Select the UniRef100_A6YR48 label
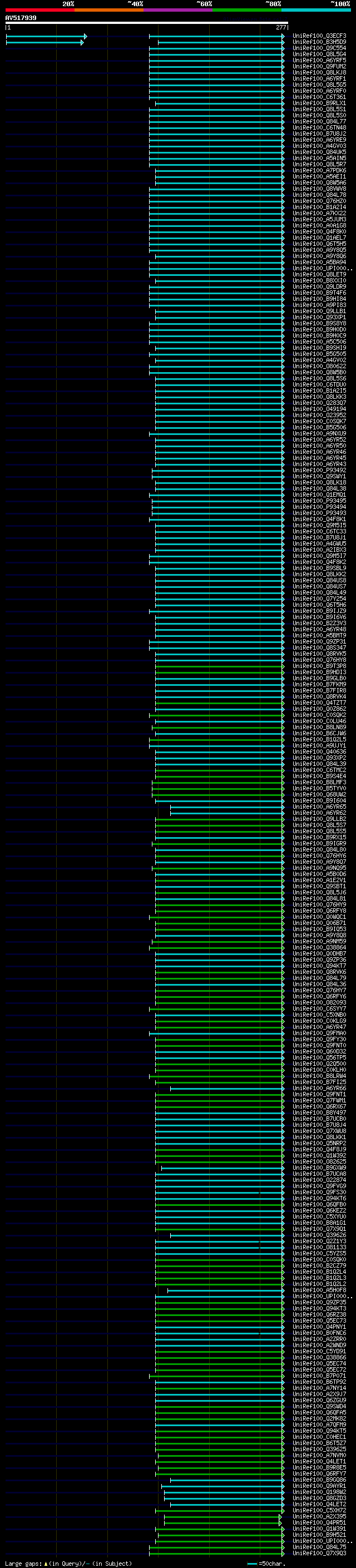The width and height of the screenshot is (356, 1568). [x=319, y=629]
